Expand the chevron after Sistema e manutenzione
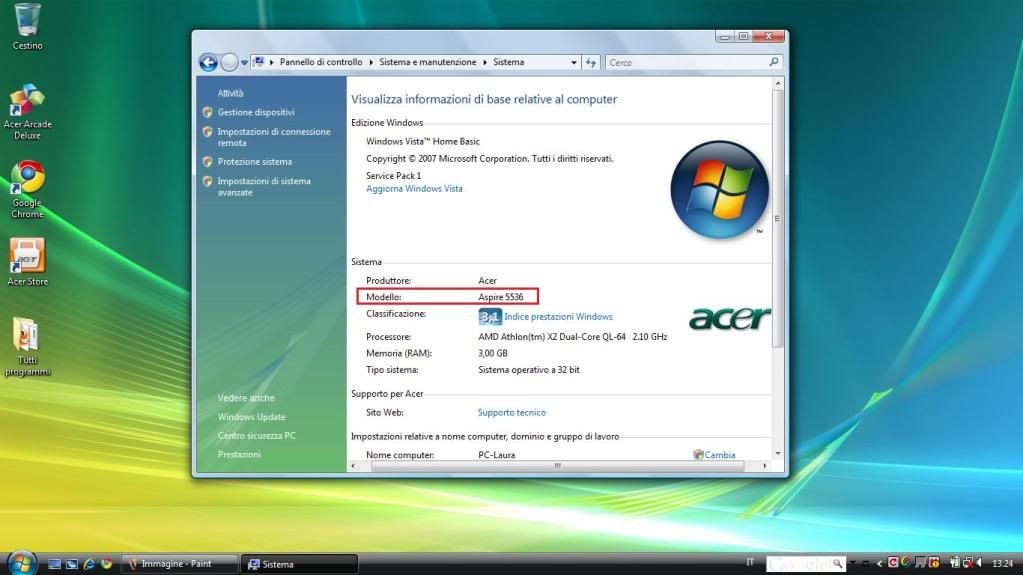The width and height of the screenshot is (1023, 575). point(485,62)
